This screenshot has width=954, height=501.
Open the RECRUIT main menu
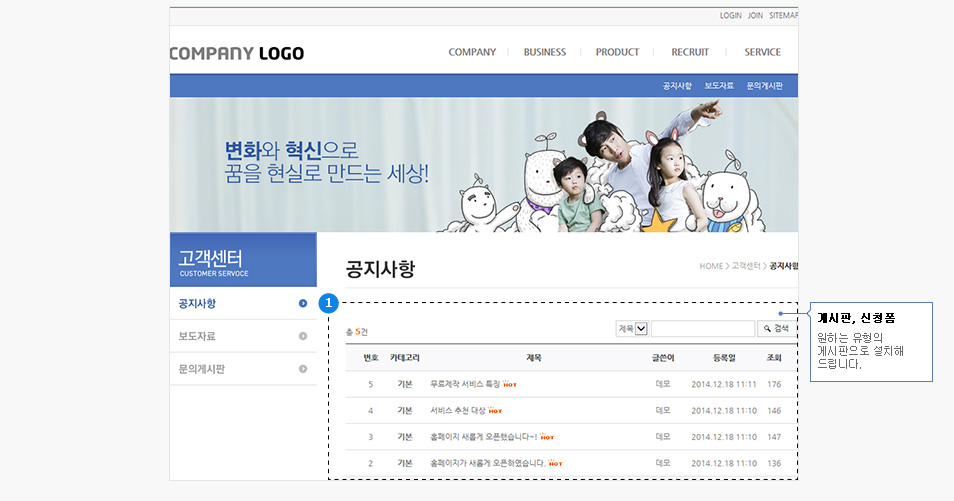coord(690,52)
